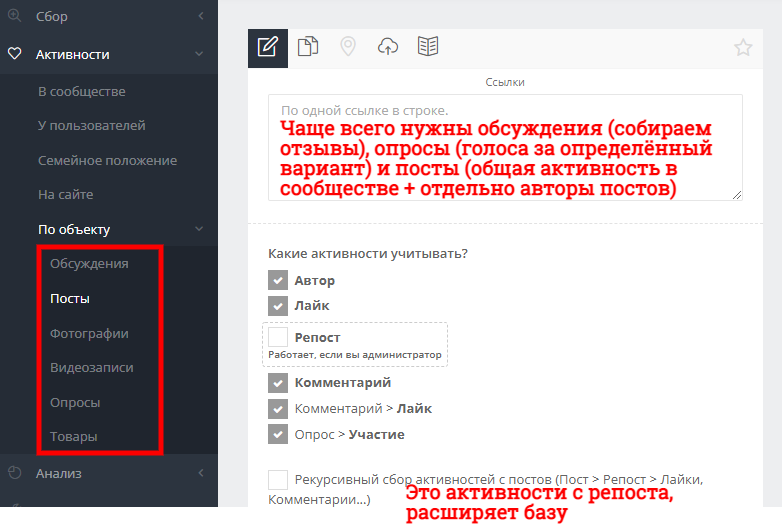Open the edit form tab icon
The height and width of the screenshot is (524, 782).
pos(268,48)
